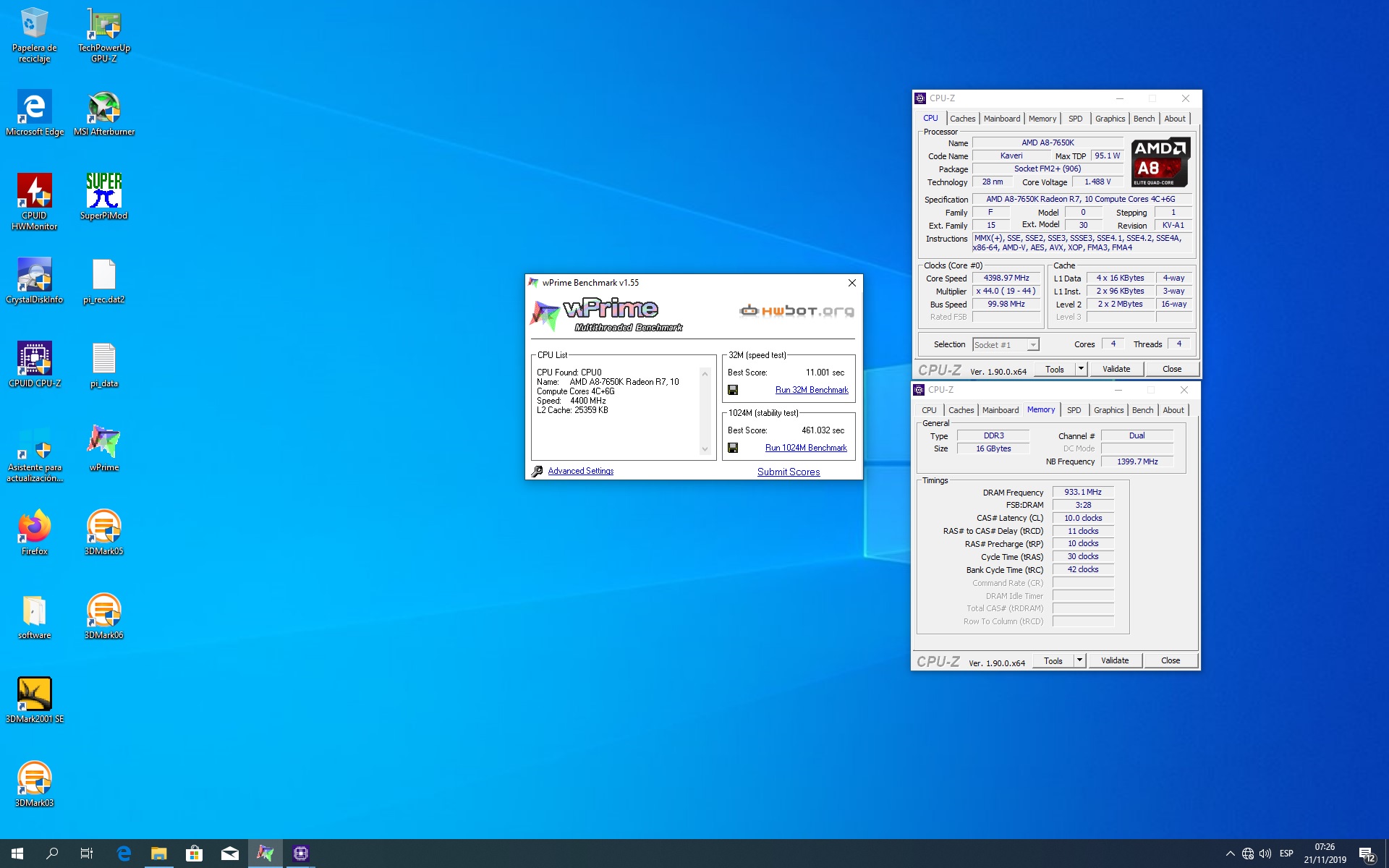Open the CPU tab in lower CPU-Z
Image resolution: width=1389 pixels, height=868 pixels.
pyautogui.click(x=929, y=410)
